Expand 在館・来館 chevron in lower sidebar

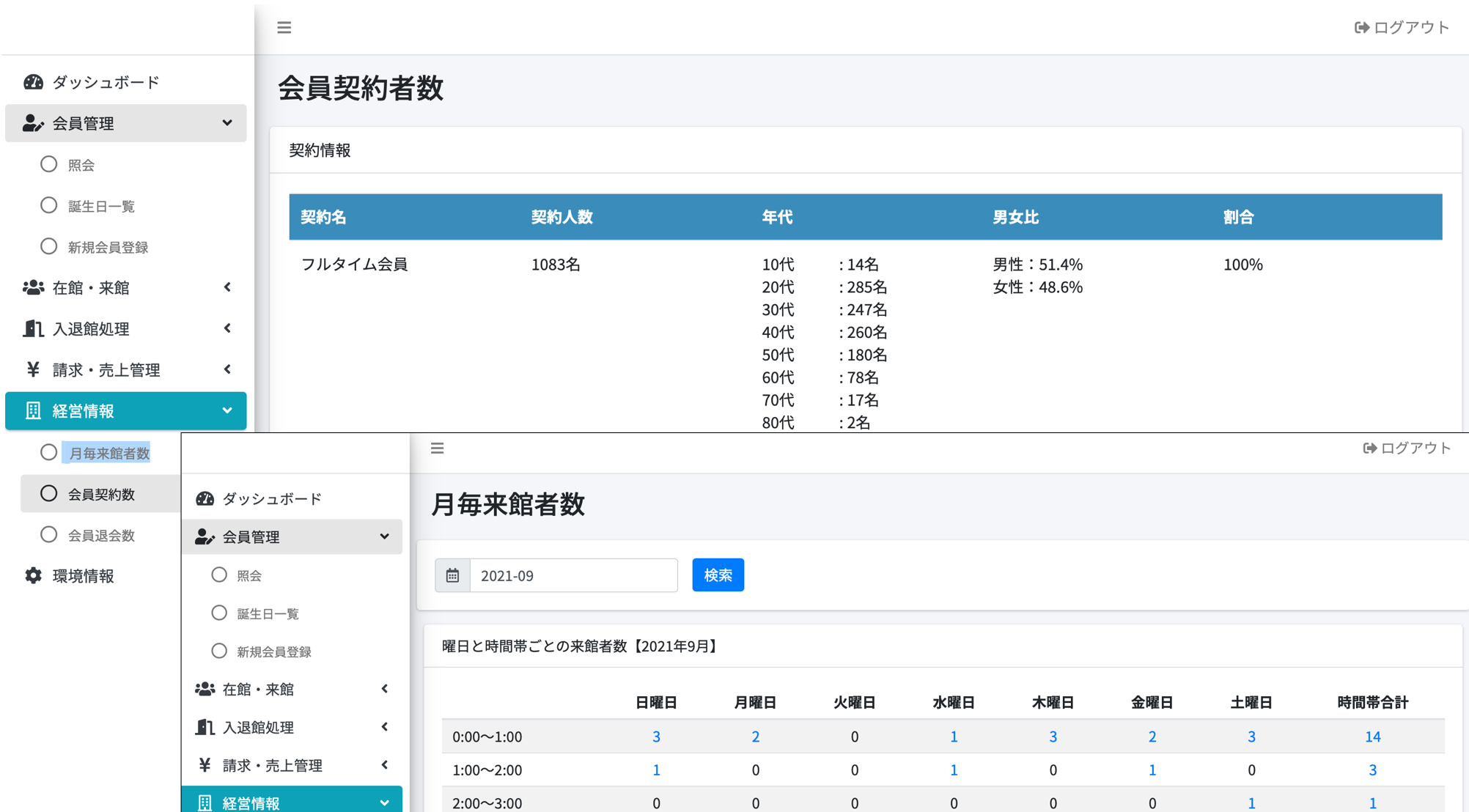(385, 689)
